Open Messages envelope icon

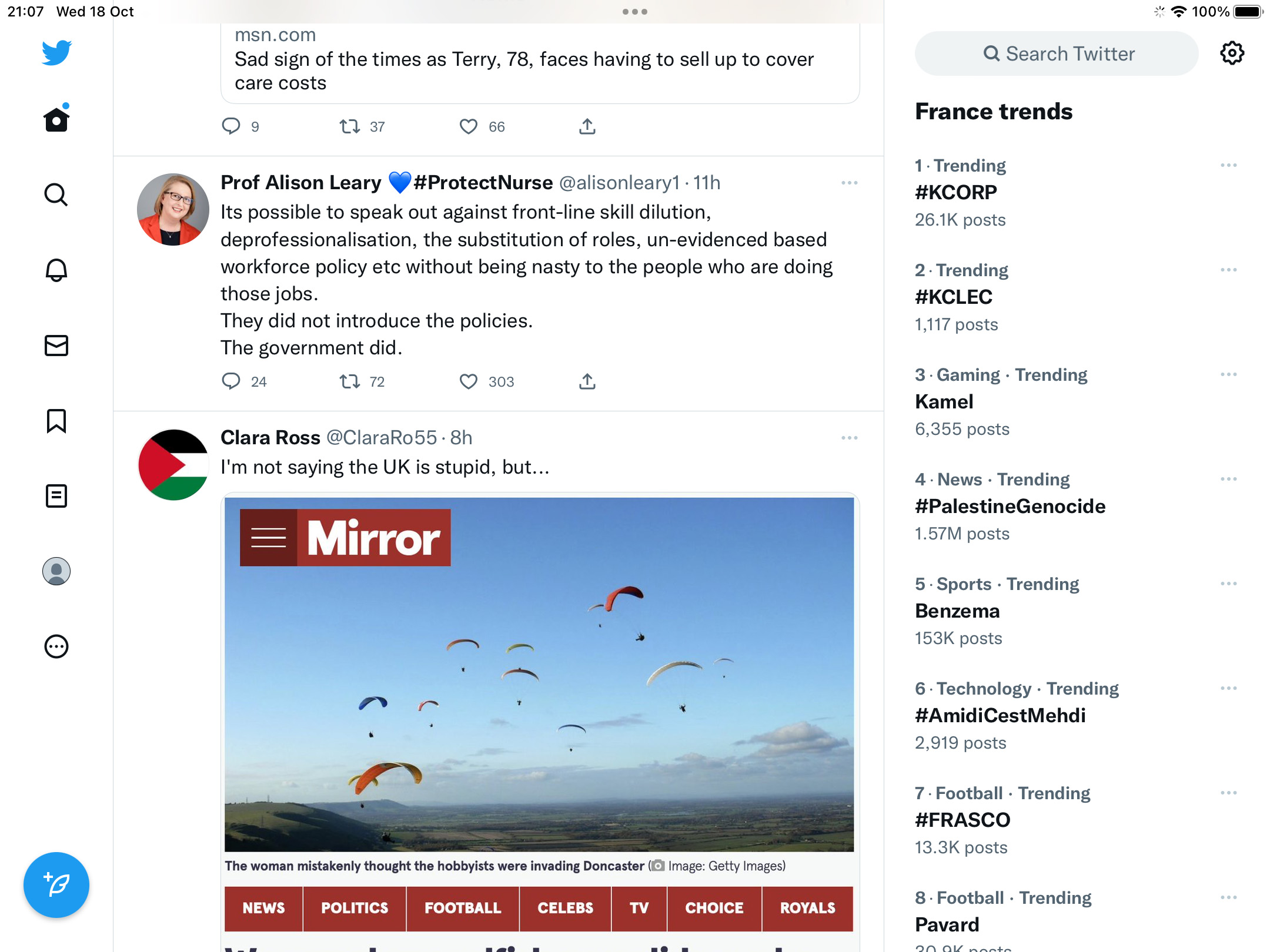coord(56,346)
